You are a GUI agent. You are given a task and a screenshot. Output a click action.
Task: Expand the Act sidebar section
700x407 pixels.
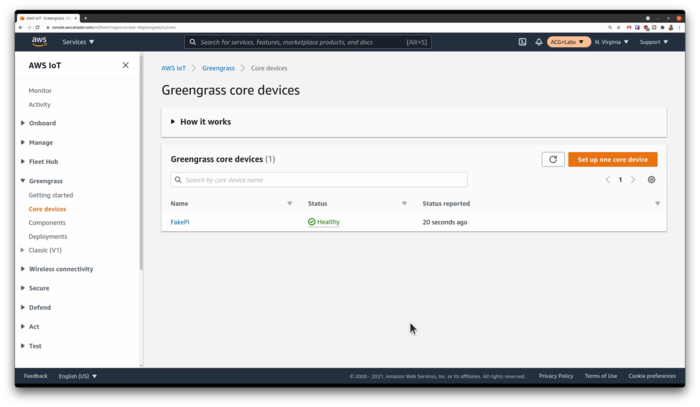(23, 326)
